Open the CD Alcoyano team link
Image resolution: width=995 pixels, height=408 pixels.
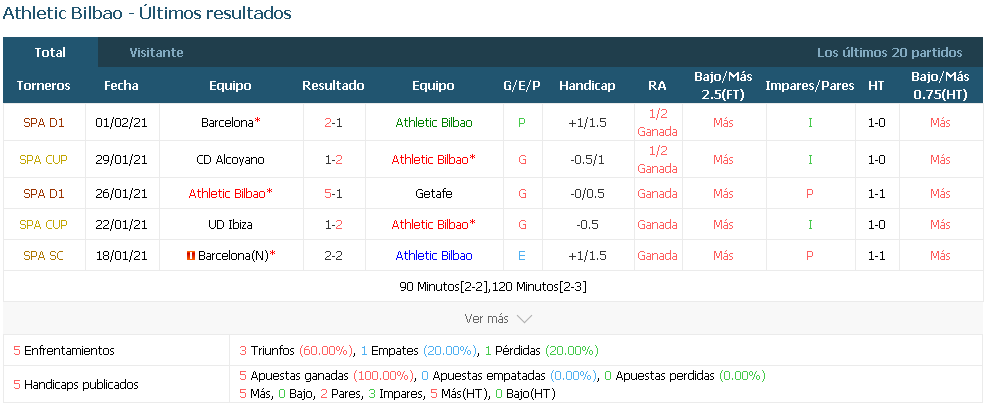click(230, 160)
